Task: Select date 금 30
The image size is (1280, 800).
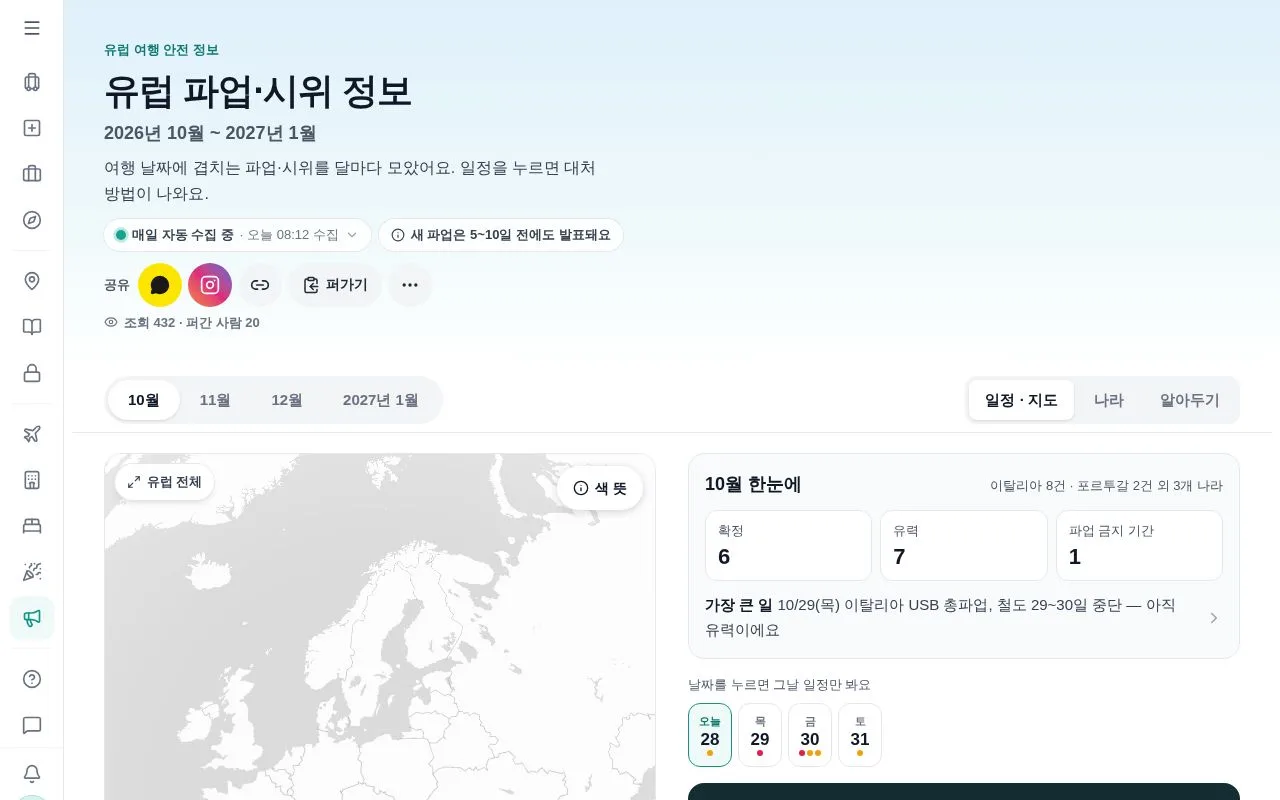Action: (810, 735)
